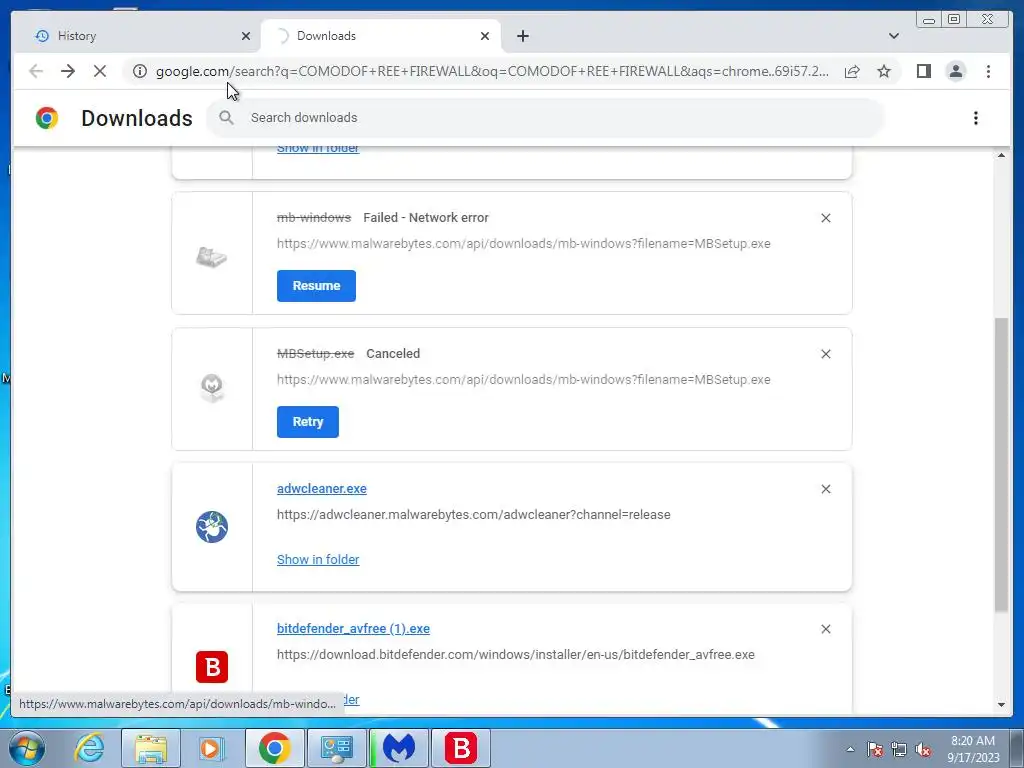Click the Chrome logo beside Downloads
The image size is (1024, 768).
coord(46,118)
